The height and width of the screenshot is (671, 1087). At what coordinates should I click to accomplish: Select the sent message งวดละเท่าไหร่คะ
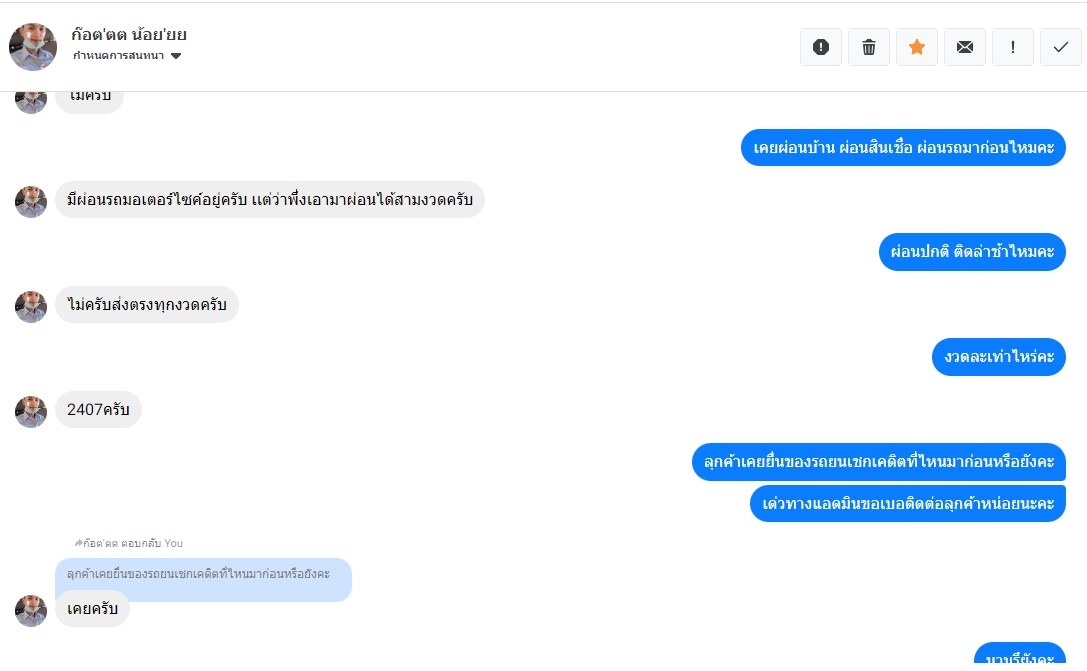click(998, 357)
